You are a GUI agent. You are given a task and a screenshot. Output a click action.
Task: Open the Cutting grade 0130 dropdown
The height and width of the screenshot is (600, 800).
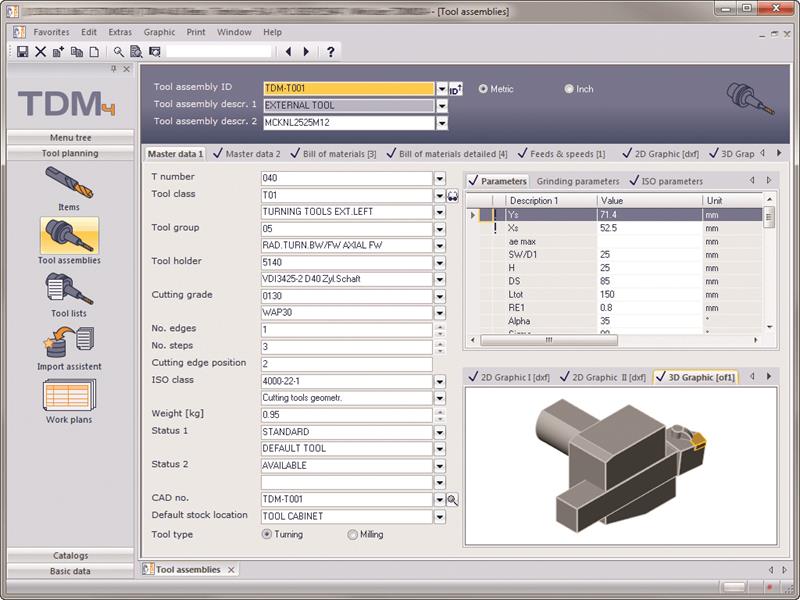(440, 296)
